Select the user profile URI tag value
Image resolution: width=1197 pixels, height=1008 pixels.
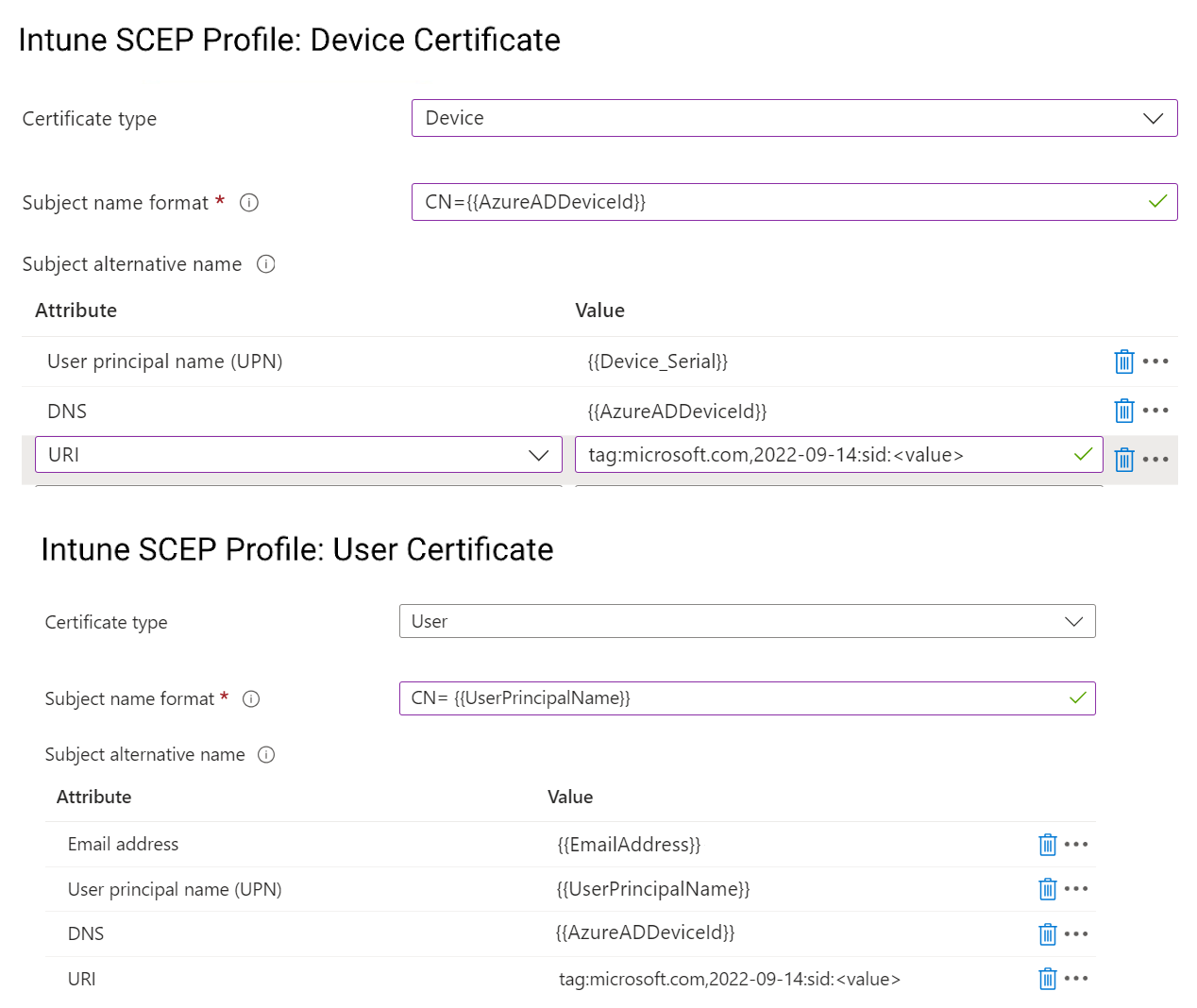pos(730,979)
